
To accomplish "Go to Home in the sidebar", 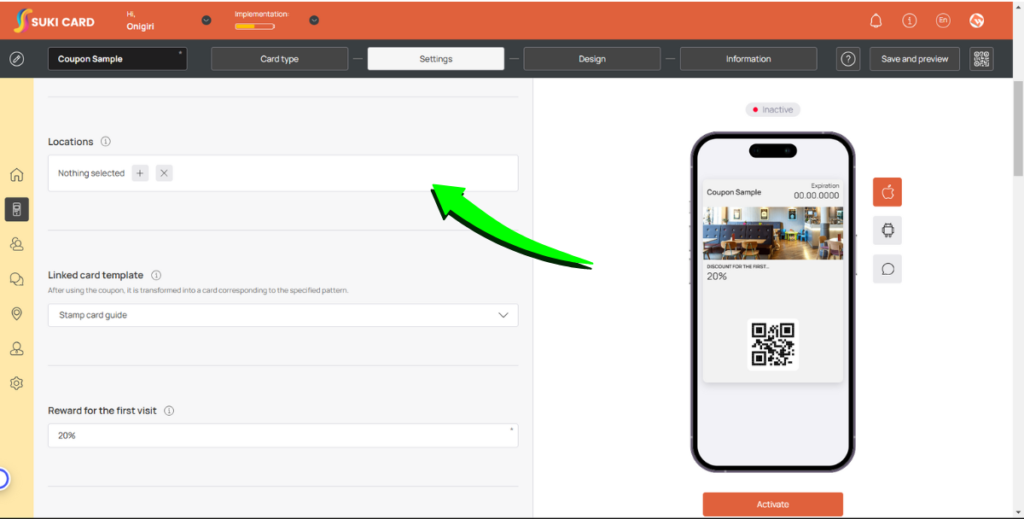I will pyautogui.click(x=16, y=175).
